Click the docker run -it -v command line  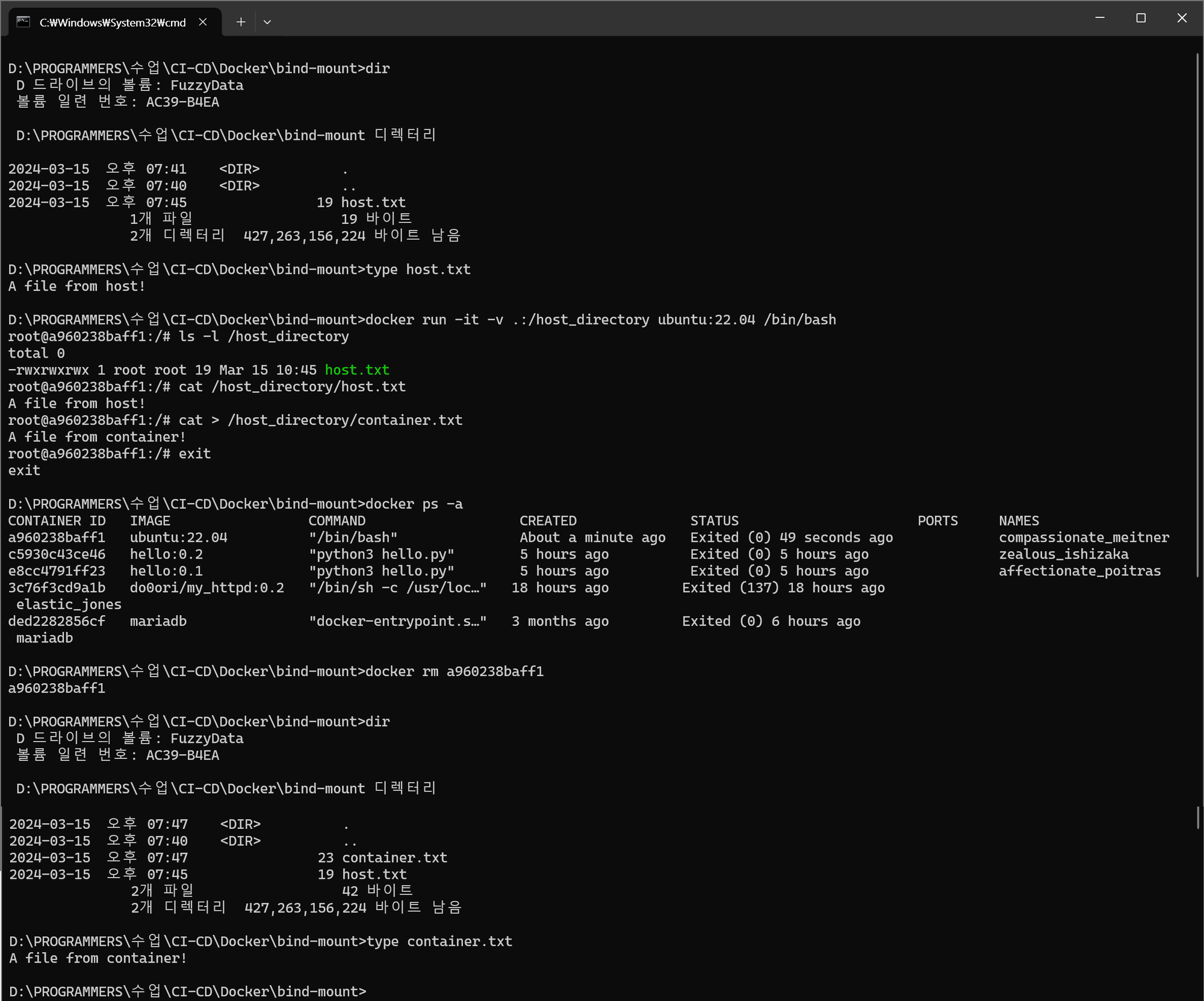click(x=601, y=320)
